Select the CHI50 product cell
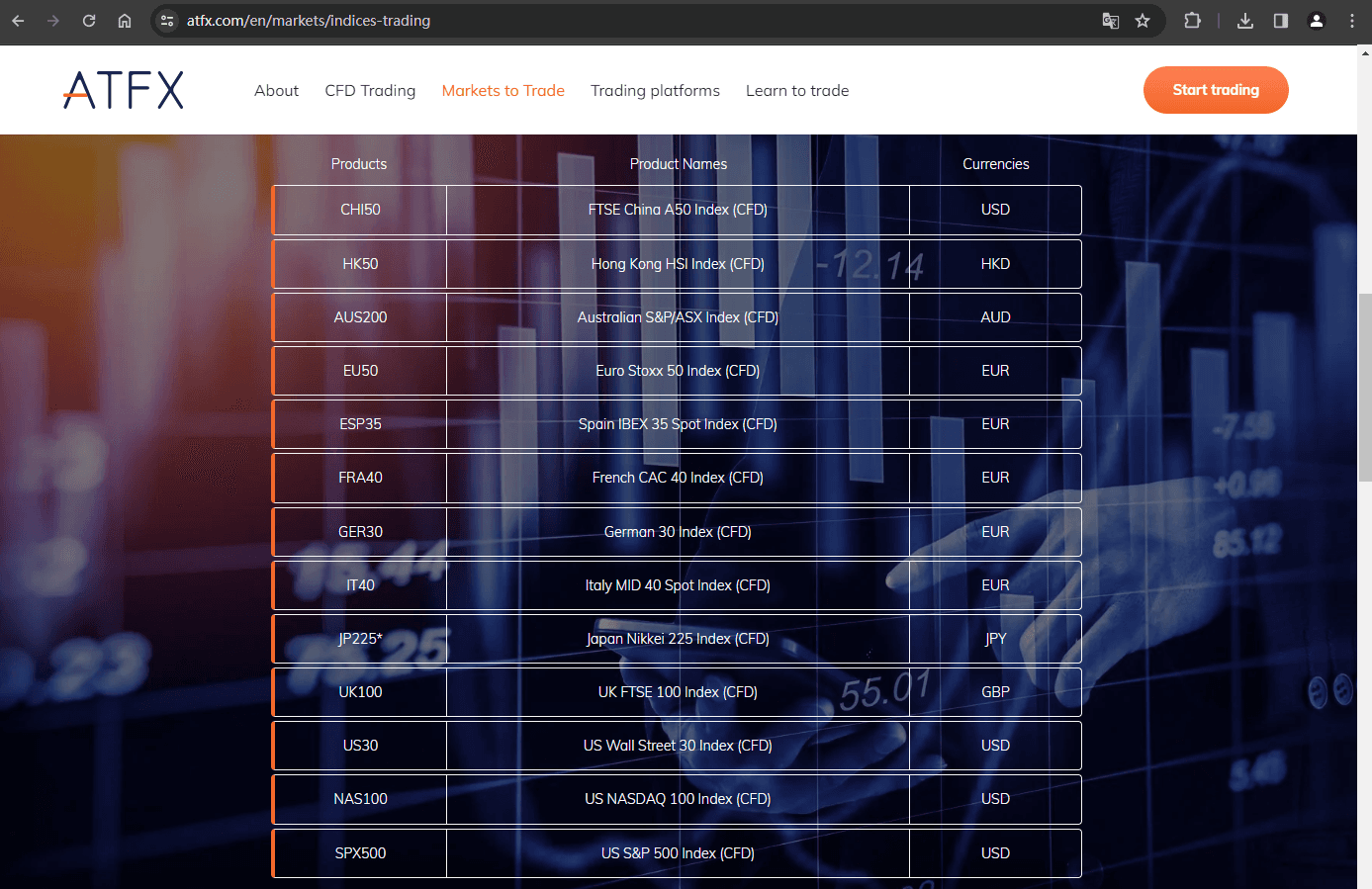The width and height of the screenshot is (1372, 889). 360,210
